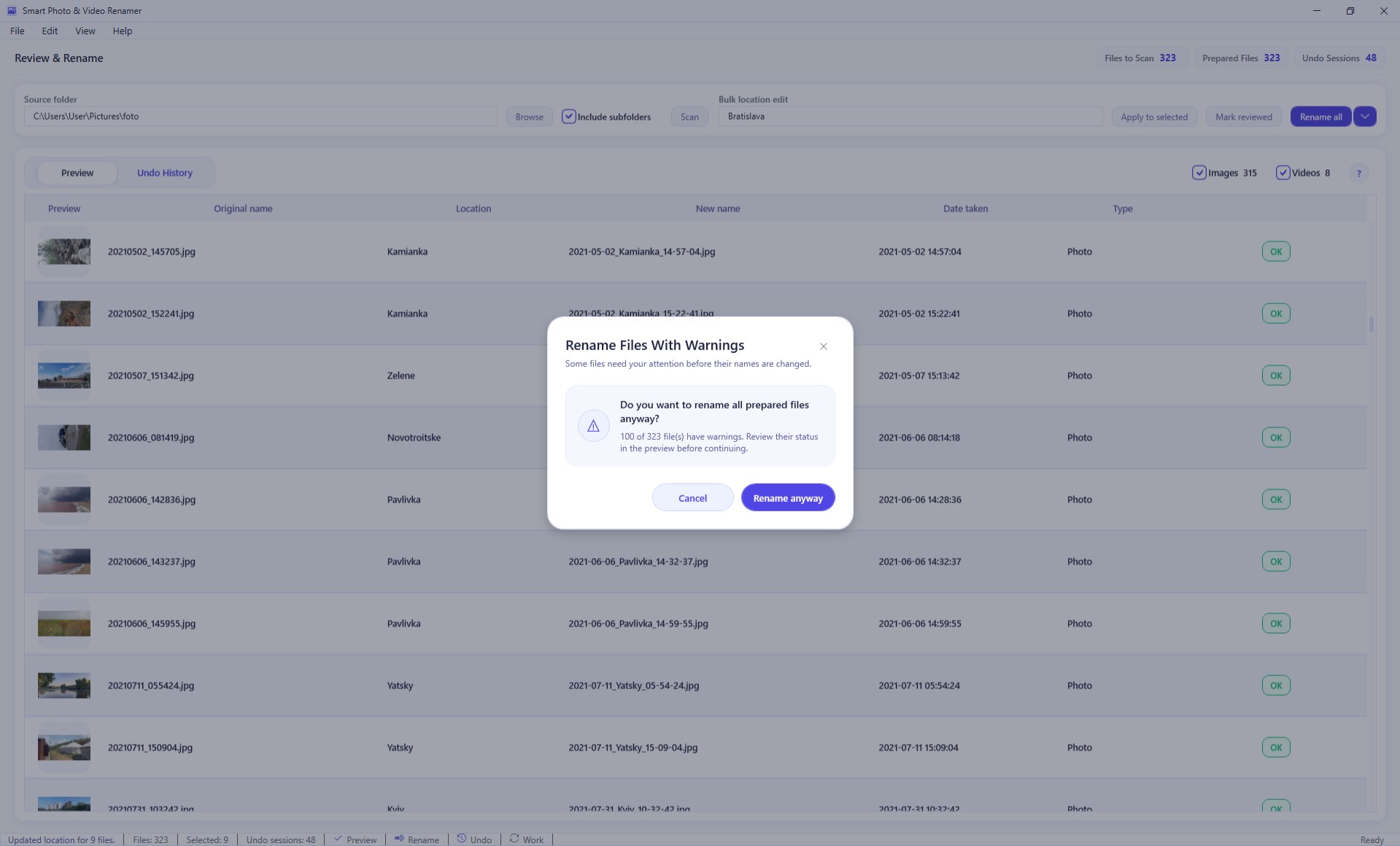Open the Help menu
1400x846 pixels.
123,31
